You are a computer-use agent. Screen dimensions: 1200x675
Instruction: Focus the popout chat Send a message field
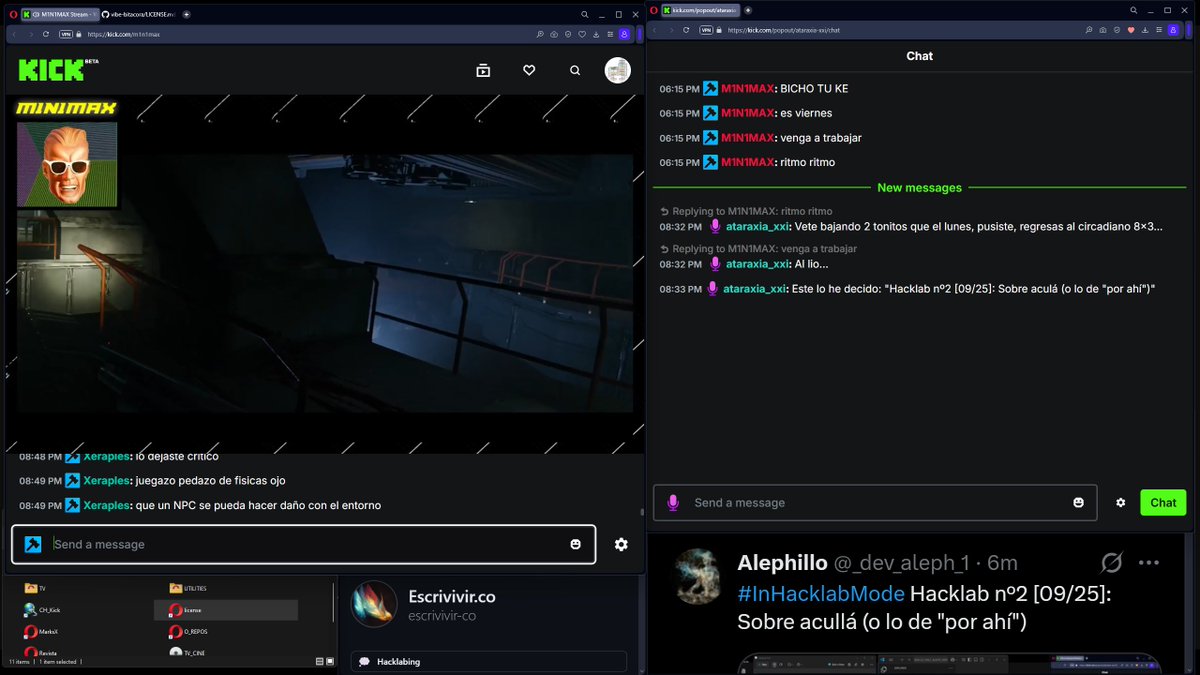coord(875,502)
